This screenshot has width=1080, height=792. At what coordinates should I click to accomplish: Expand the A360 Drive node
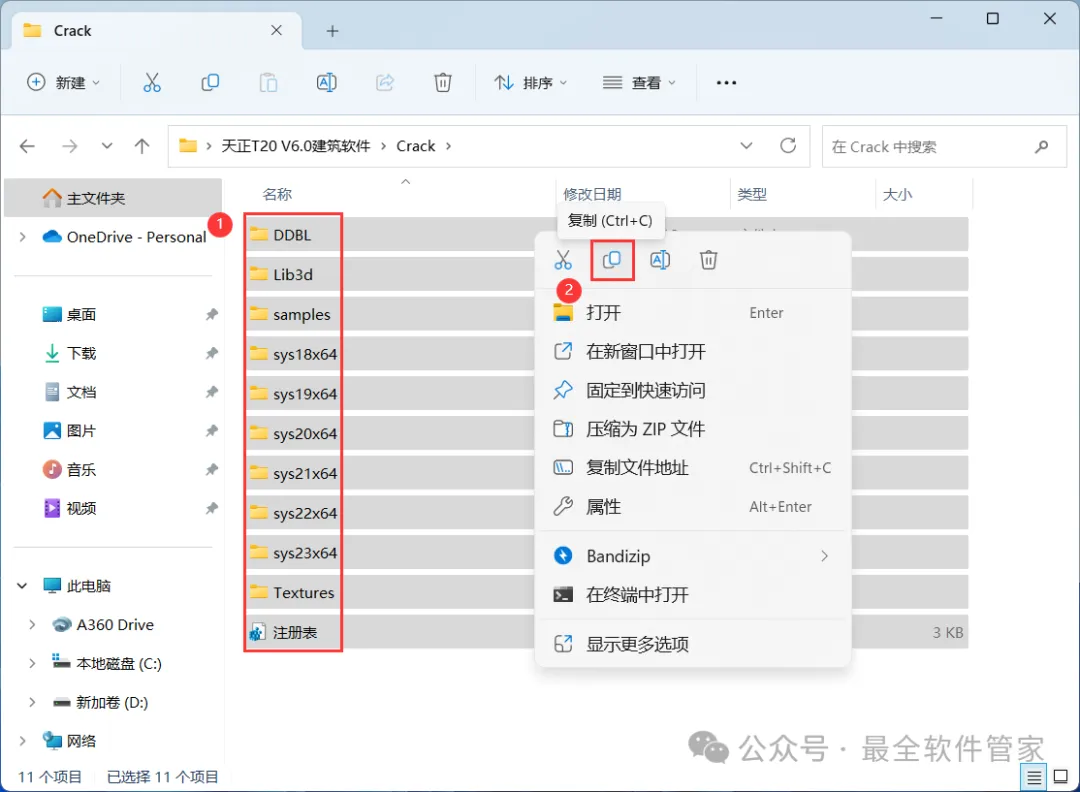(x=32, y=625)
